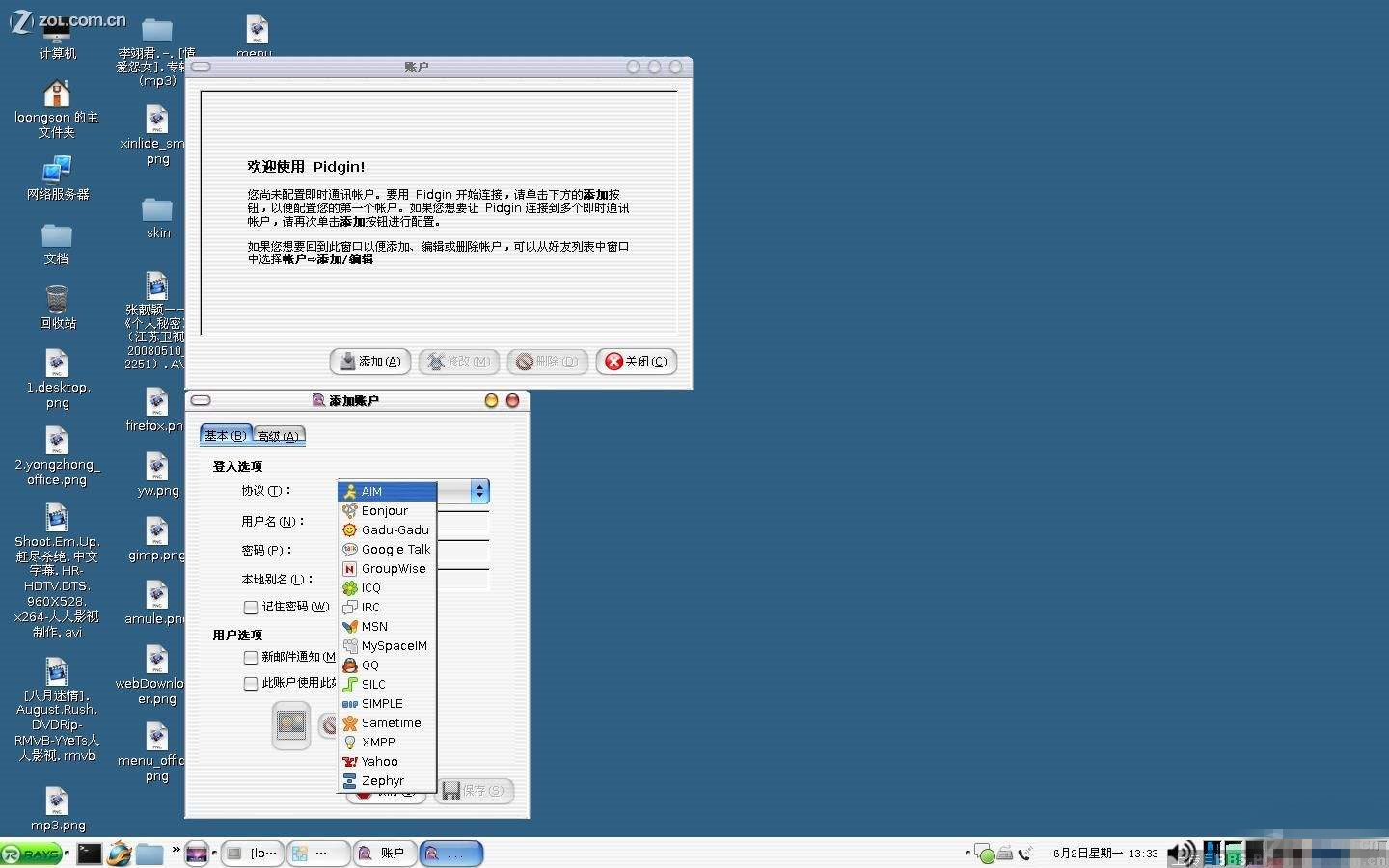Select the 2.yongzhong_office.png file icon
The width and height of the screenshot is (1389, 868).
tap(57, 456)
